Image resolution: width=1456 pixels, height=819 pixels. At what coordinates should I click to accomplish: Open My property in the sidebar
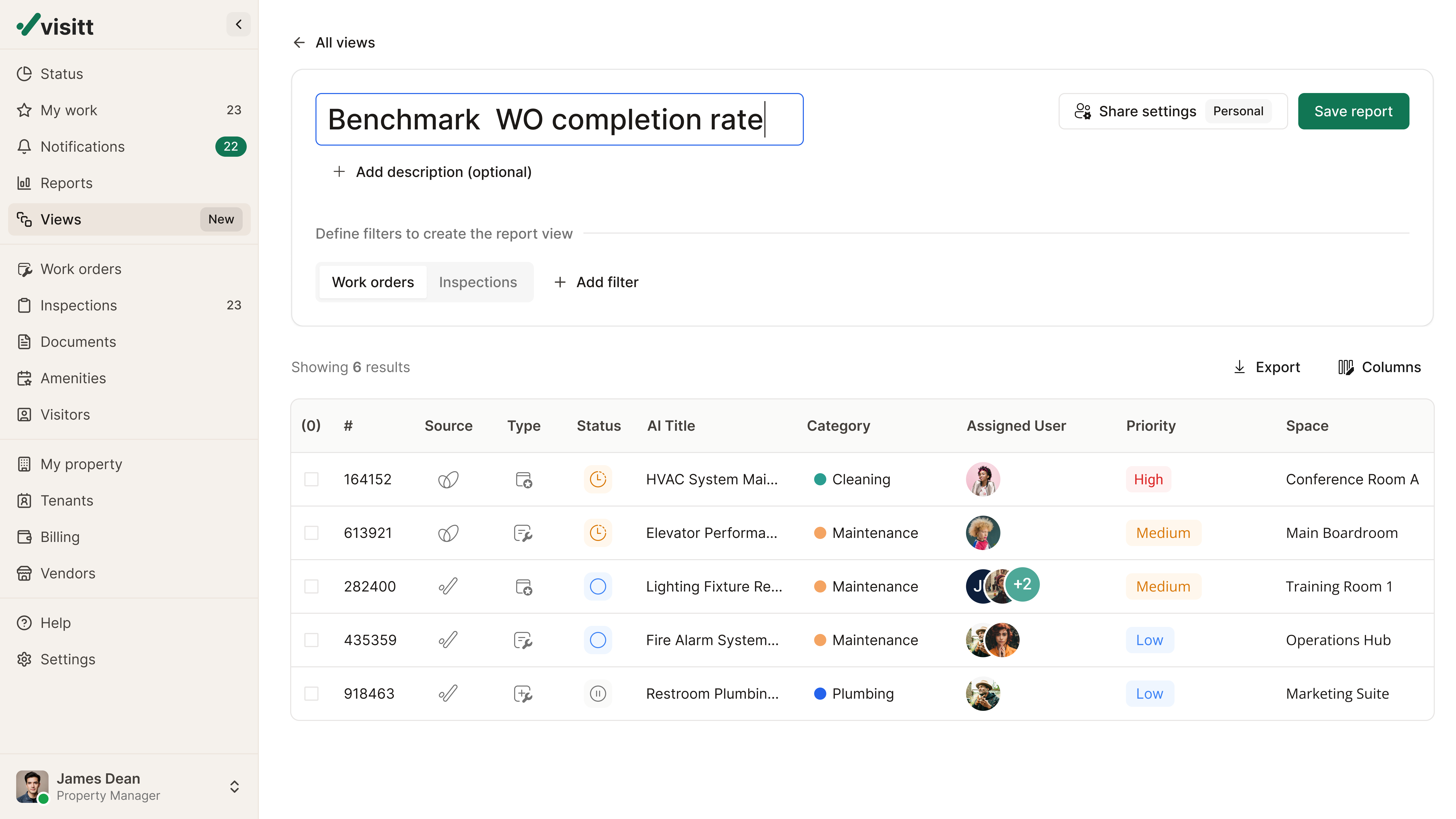[x=129, y=464]
